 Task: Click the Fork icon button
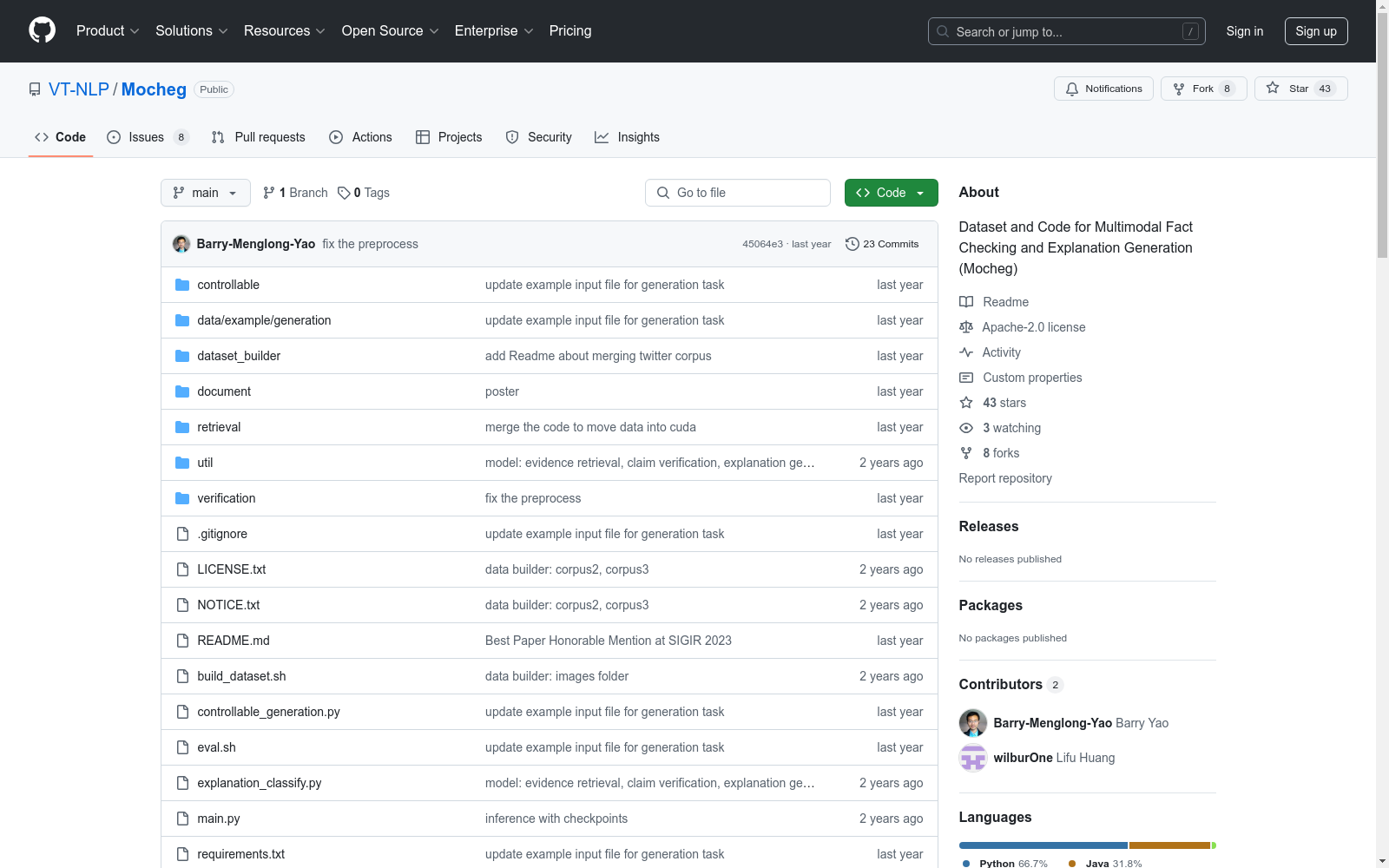(x=1179, y=89)
